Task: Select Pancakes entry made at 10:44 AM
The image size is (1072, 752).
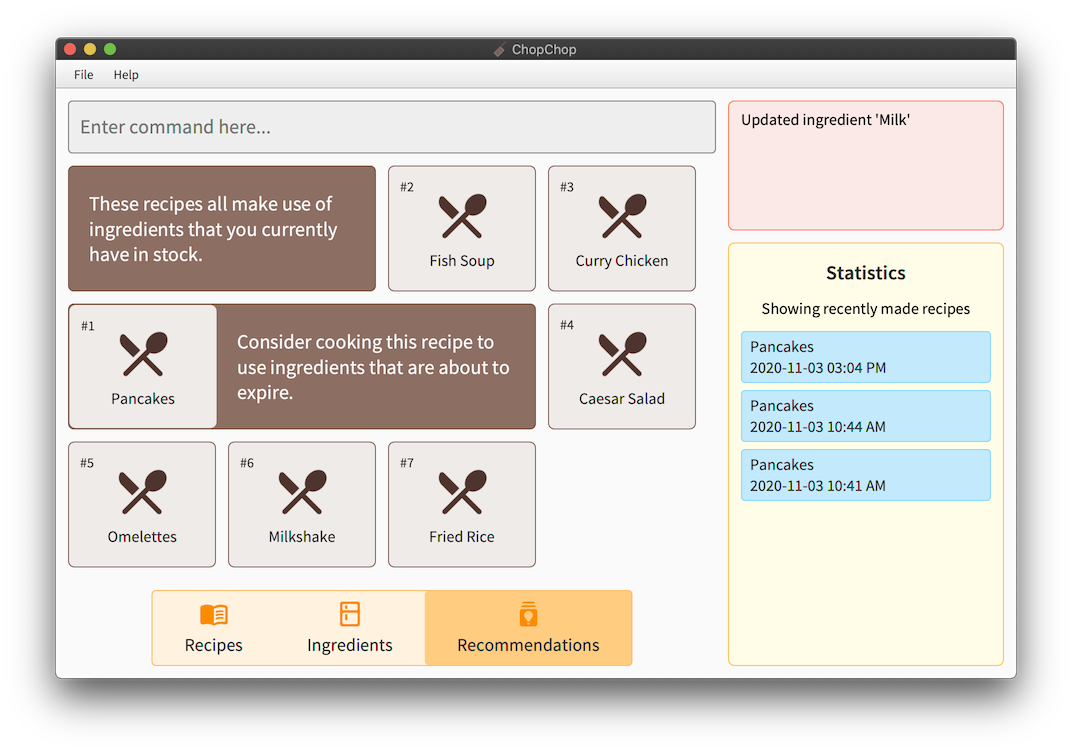Action: pos(866,416)
